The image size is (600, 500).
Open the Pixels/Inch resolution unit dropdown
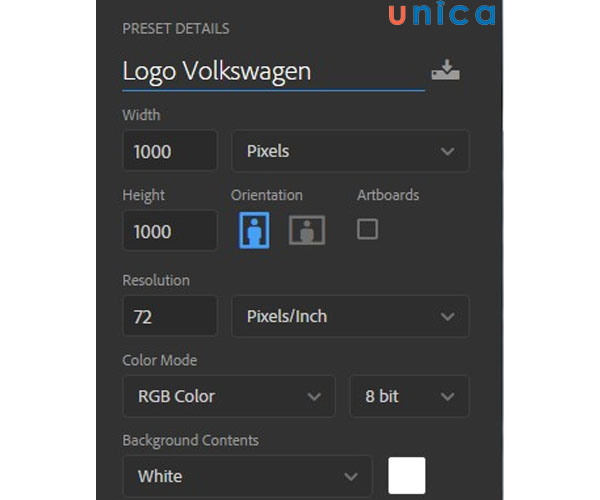pos(350,316)
